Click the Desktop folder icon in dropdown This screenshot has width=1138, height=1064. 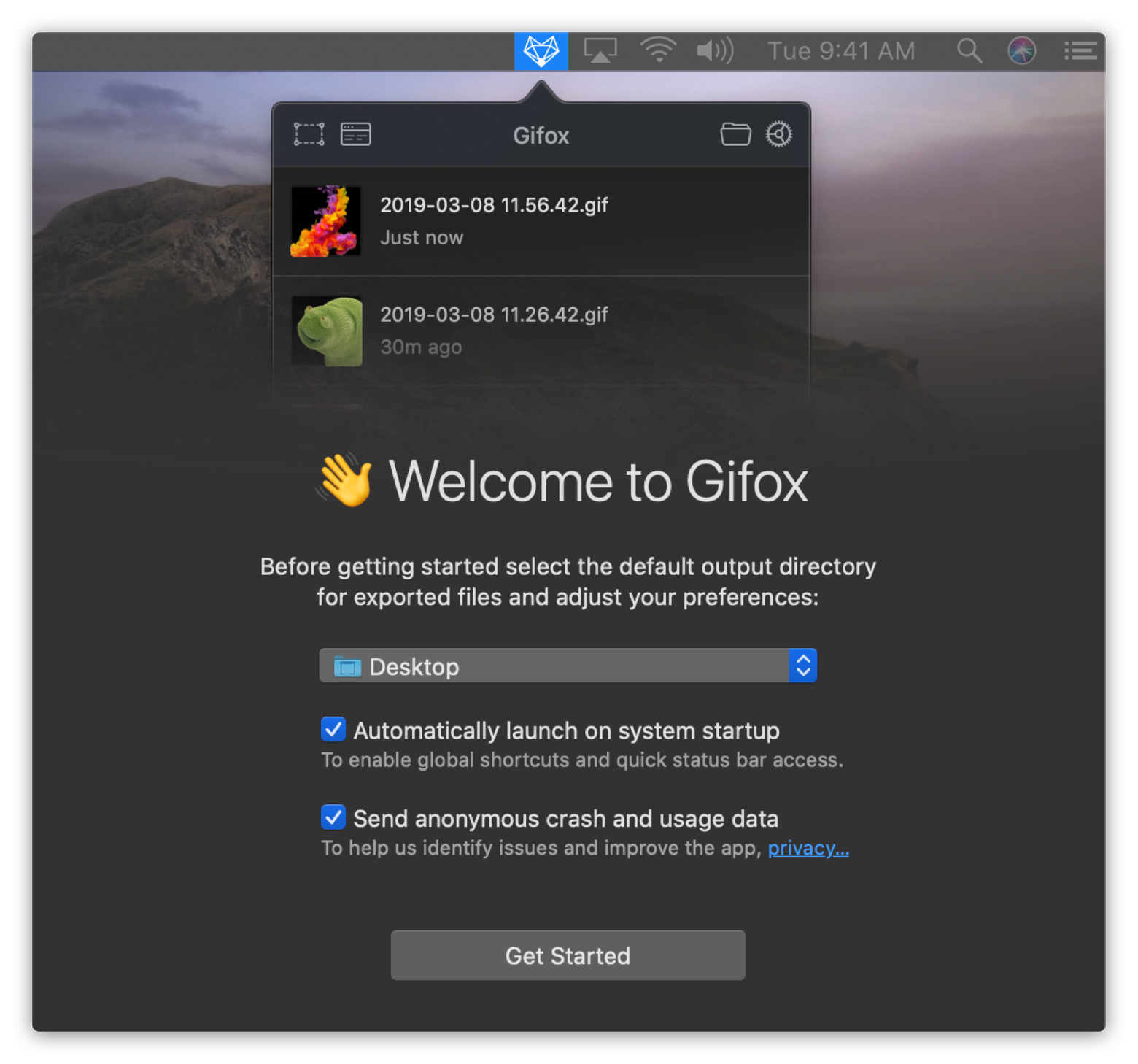(x=347, y=666)
